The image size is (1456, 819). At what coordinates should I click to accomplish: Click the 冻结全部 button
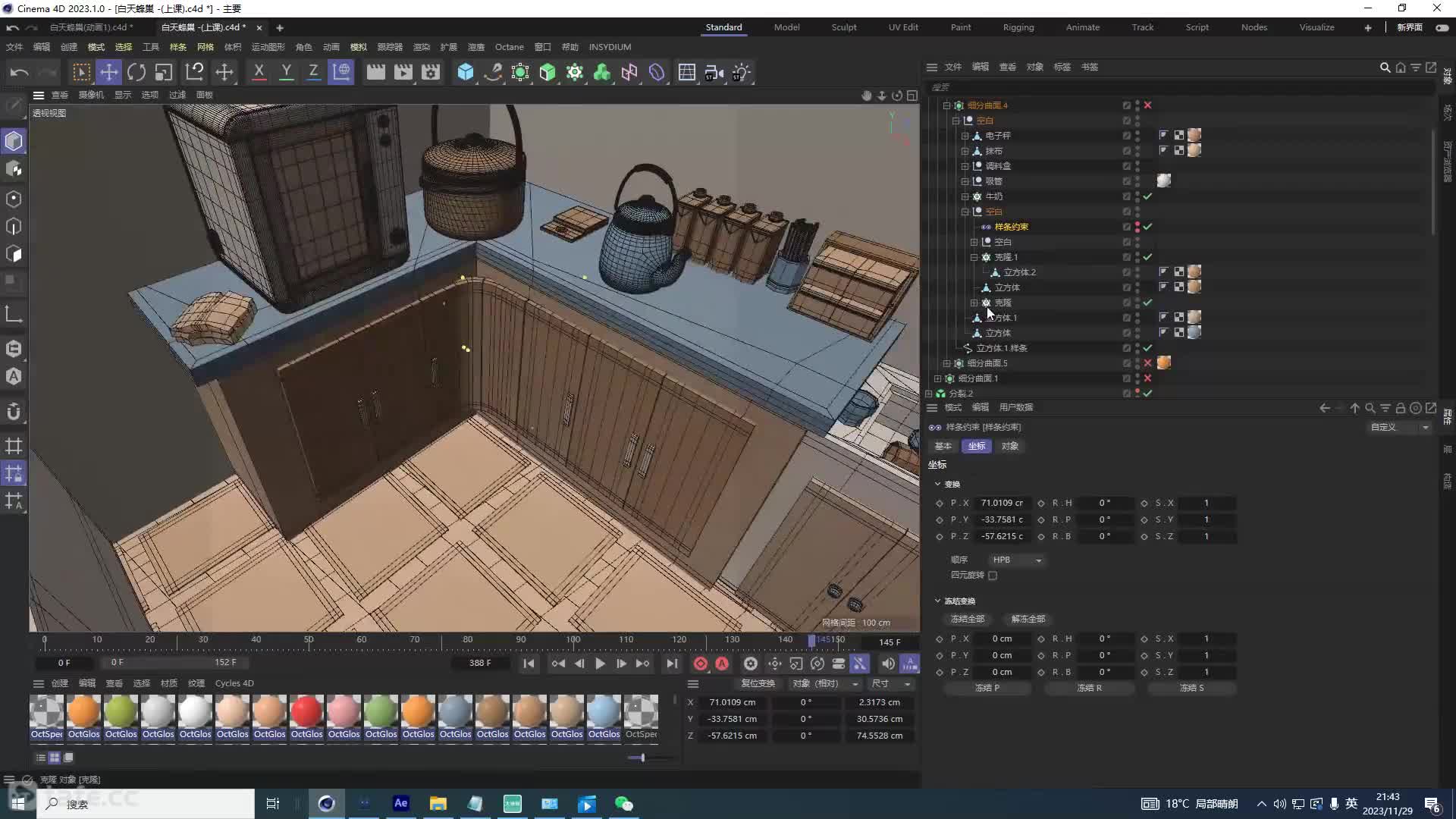(967, 619)
